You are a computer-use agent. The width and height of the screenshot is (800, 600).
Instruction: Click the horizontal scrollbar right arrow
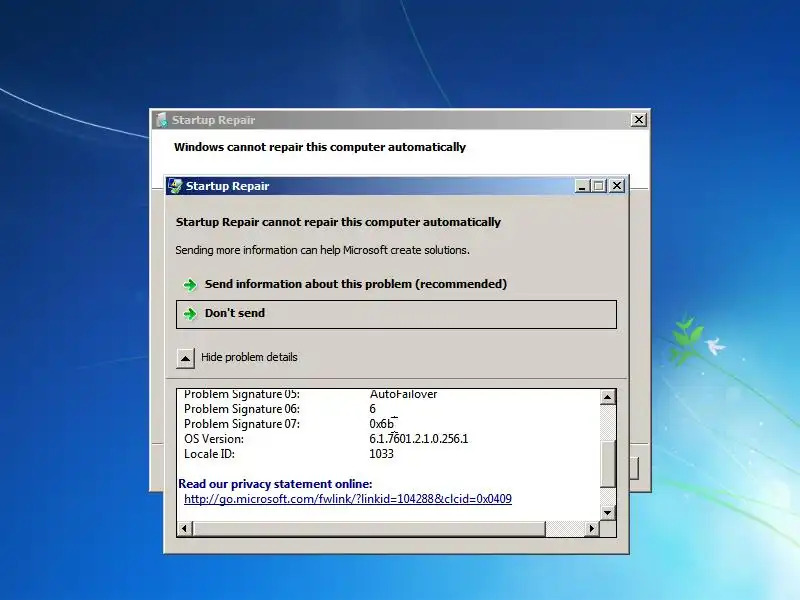point(591,529)
